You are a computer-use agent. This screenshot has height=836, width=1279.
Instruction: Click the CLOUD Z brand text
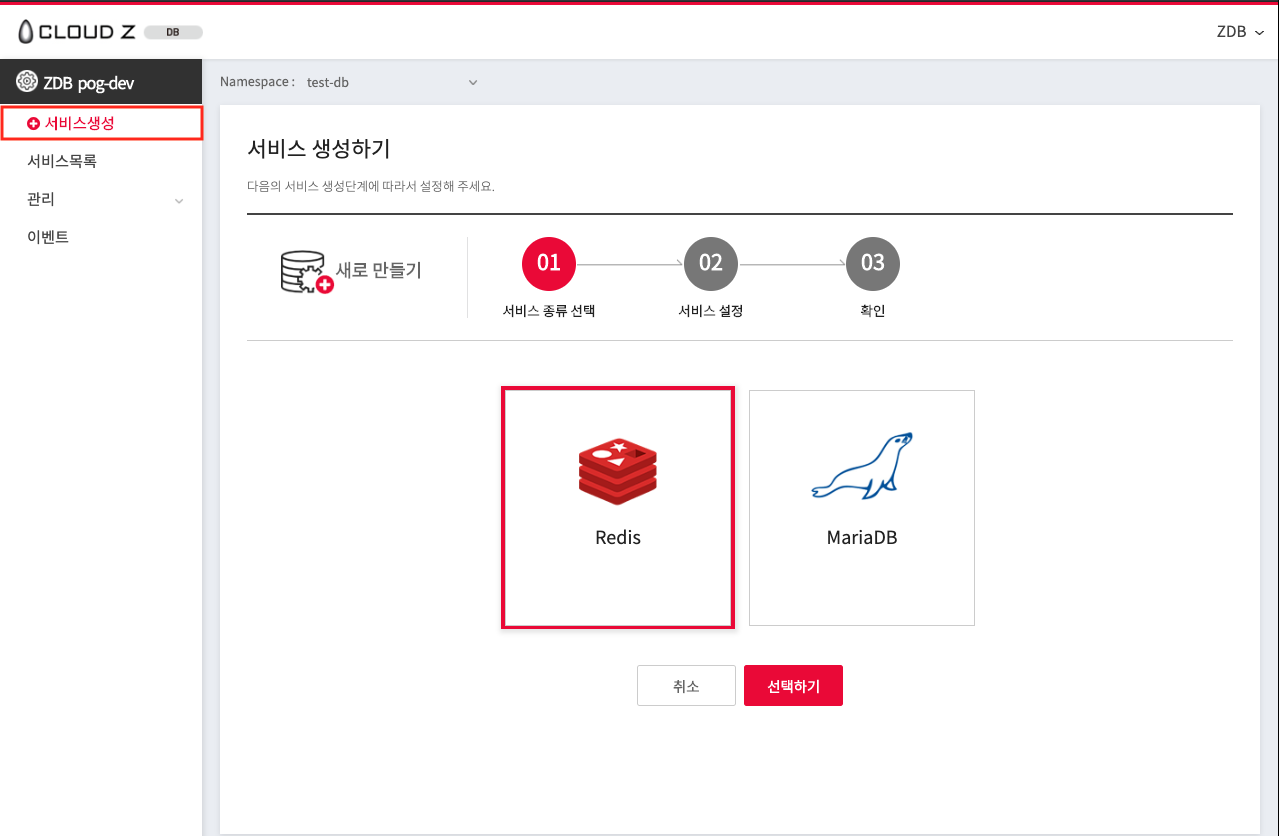88,33
